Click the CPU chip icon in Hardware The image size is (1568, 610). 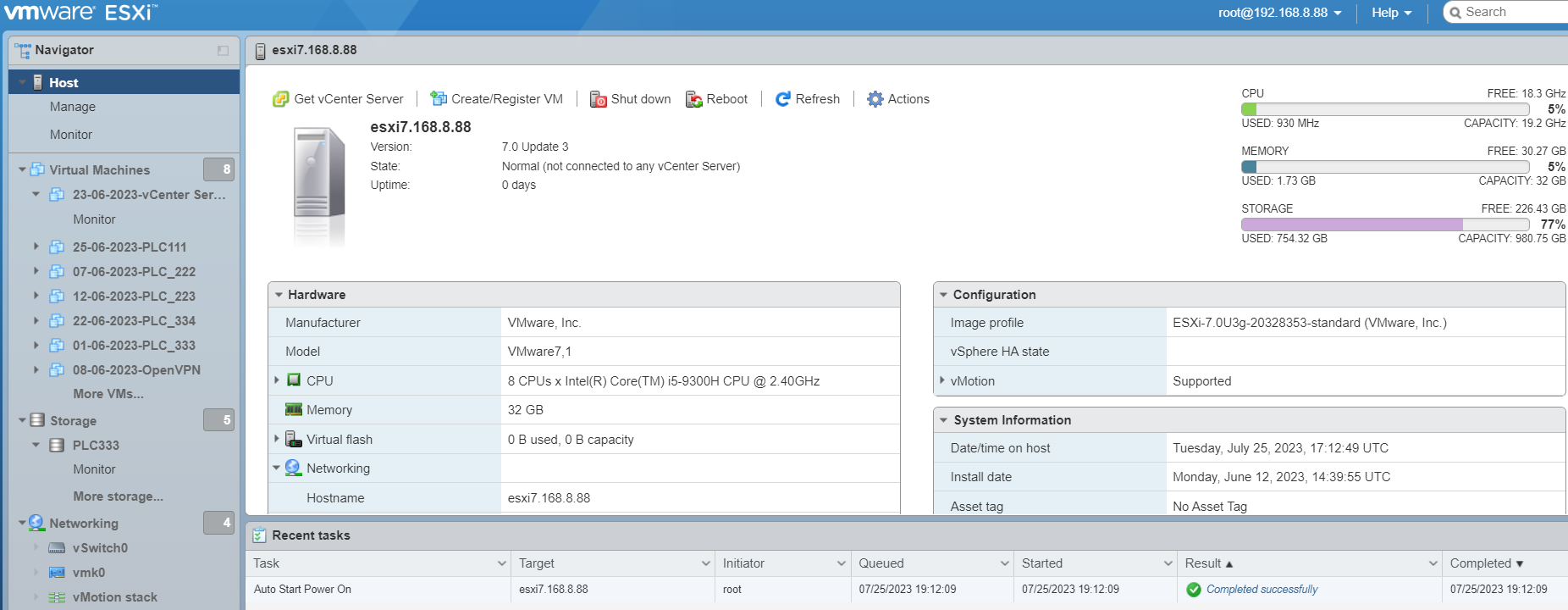(x=294, y=380)
